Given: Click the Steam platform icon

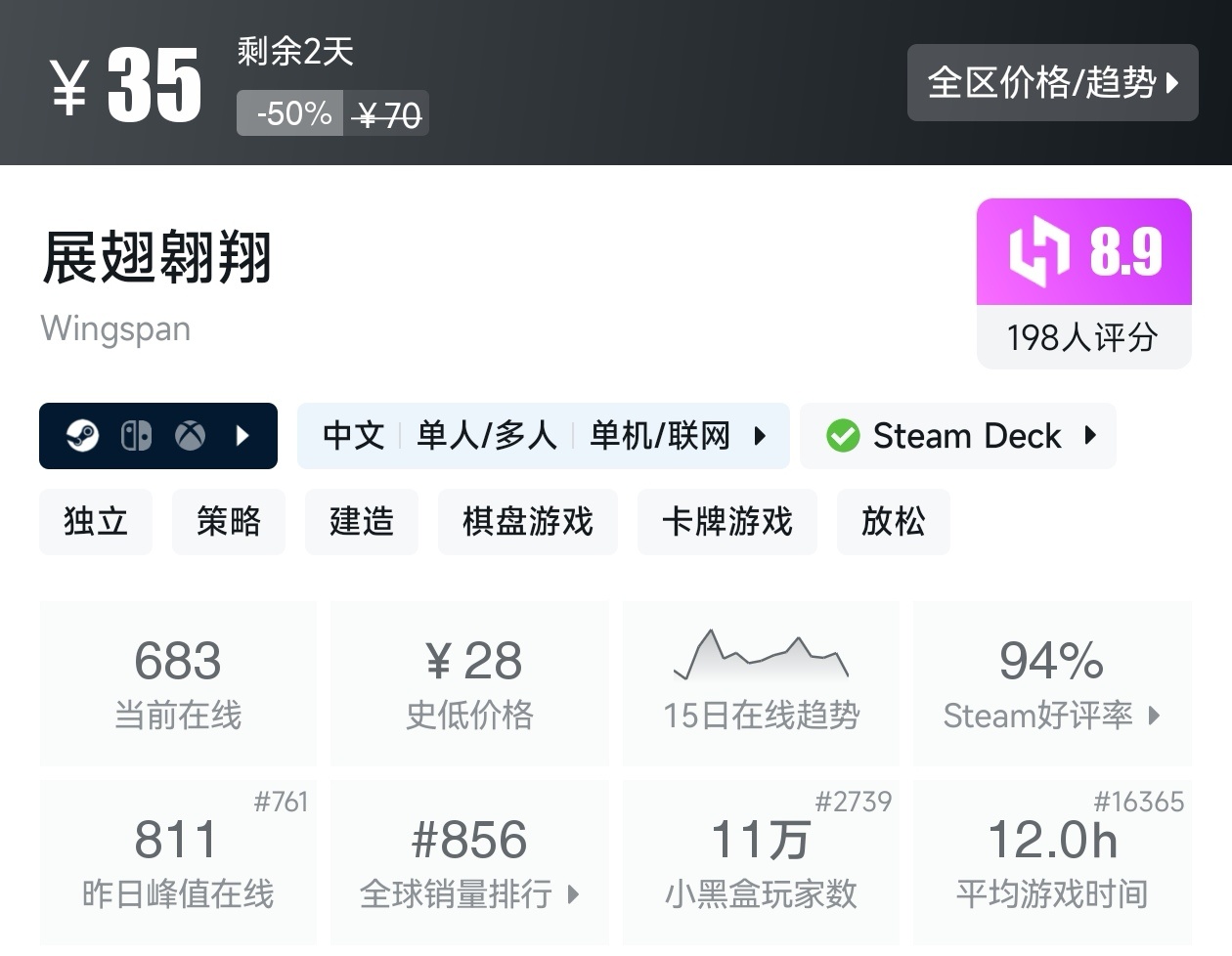Looking at the screenshot, I should tap(83, 434).
